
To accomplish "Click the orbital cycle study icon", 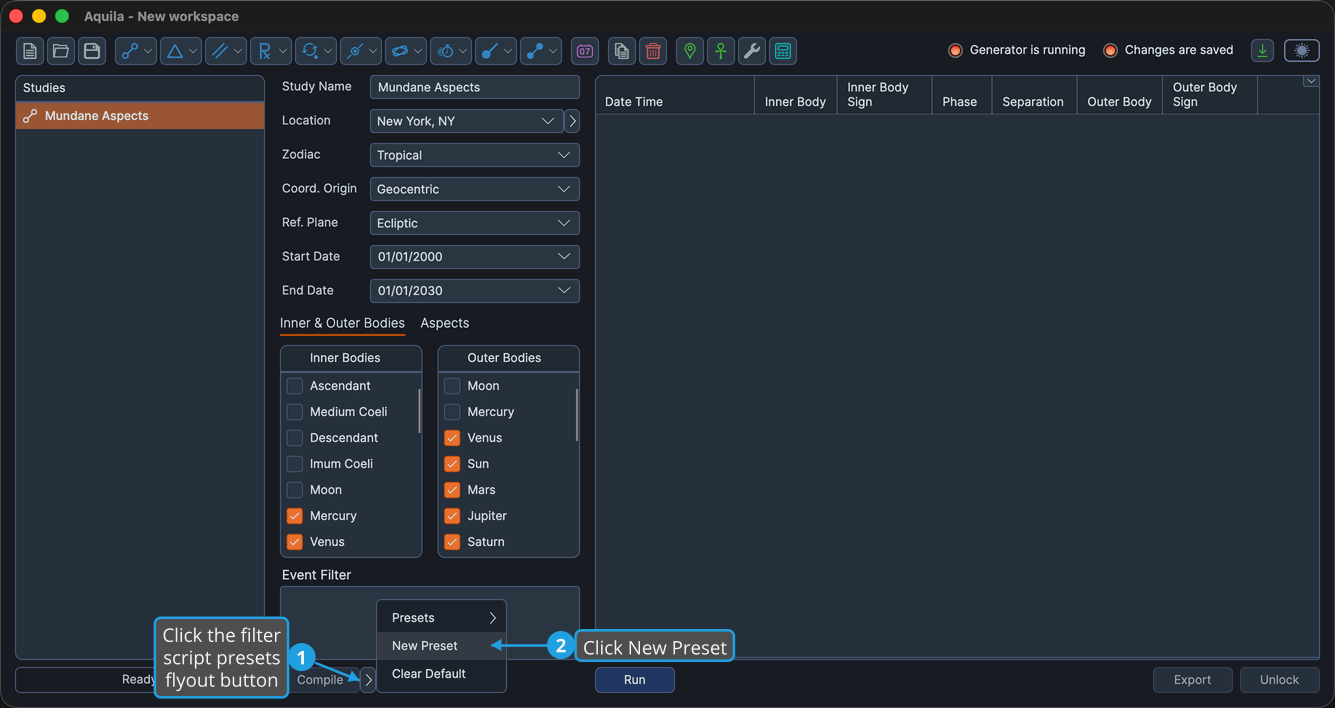I will coord(310,51).
